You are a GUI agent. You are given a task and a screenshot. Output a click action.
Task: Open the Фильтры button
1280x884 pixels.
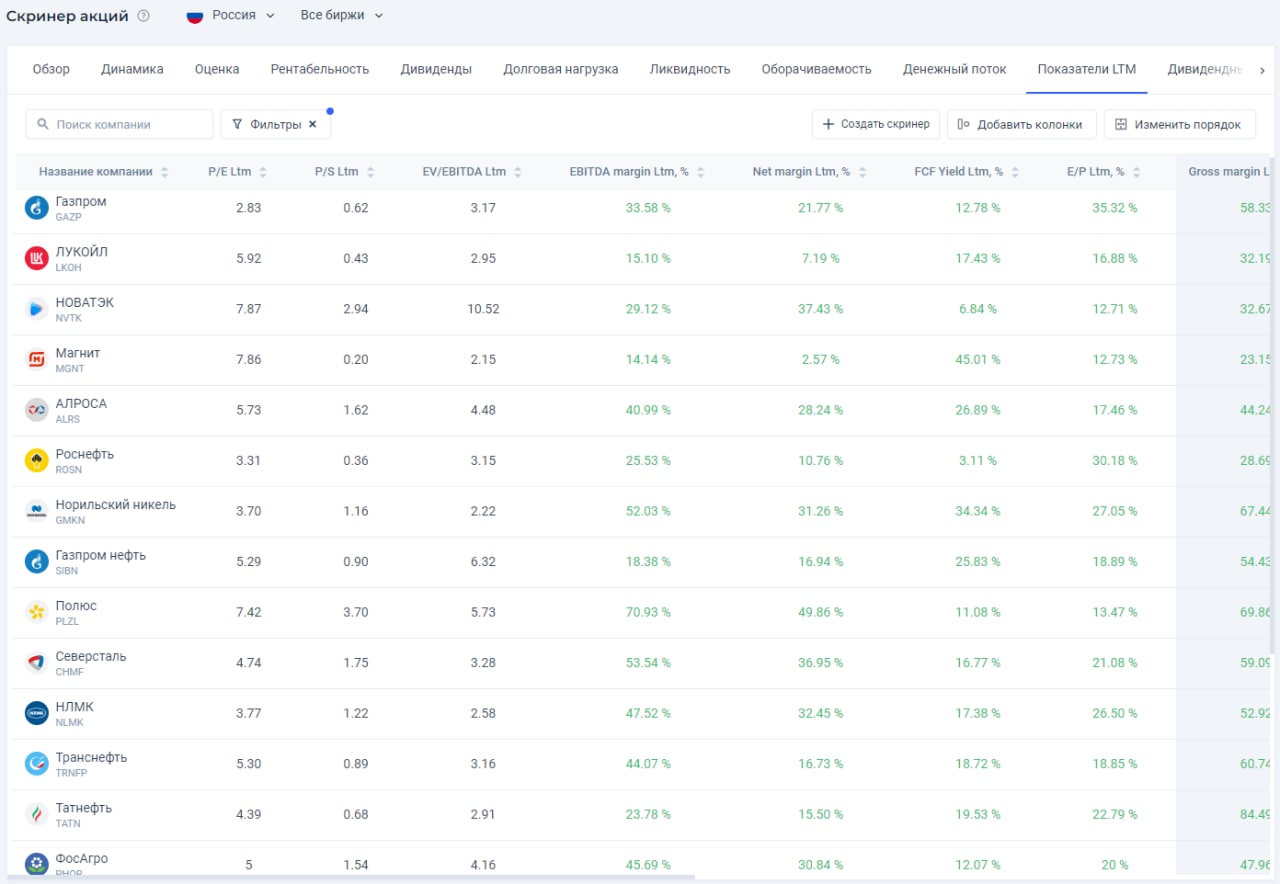275,124
